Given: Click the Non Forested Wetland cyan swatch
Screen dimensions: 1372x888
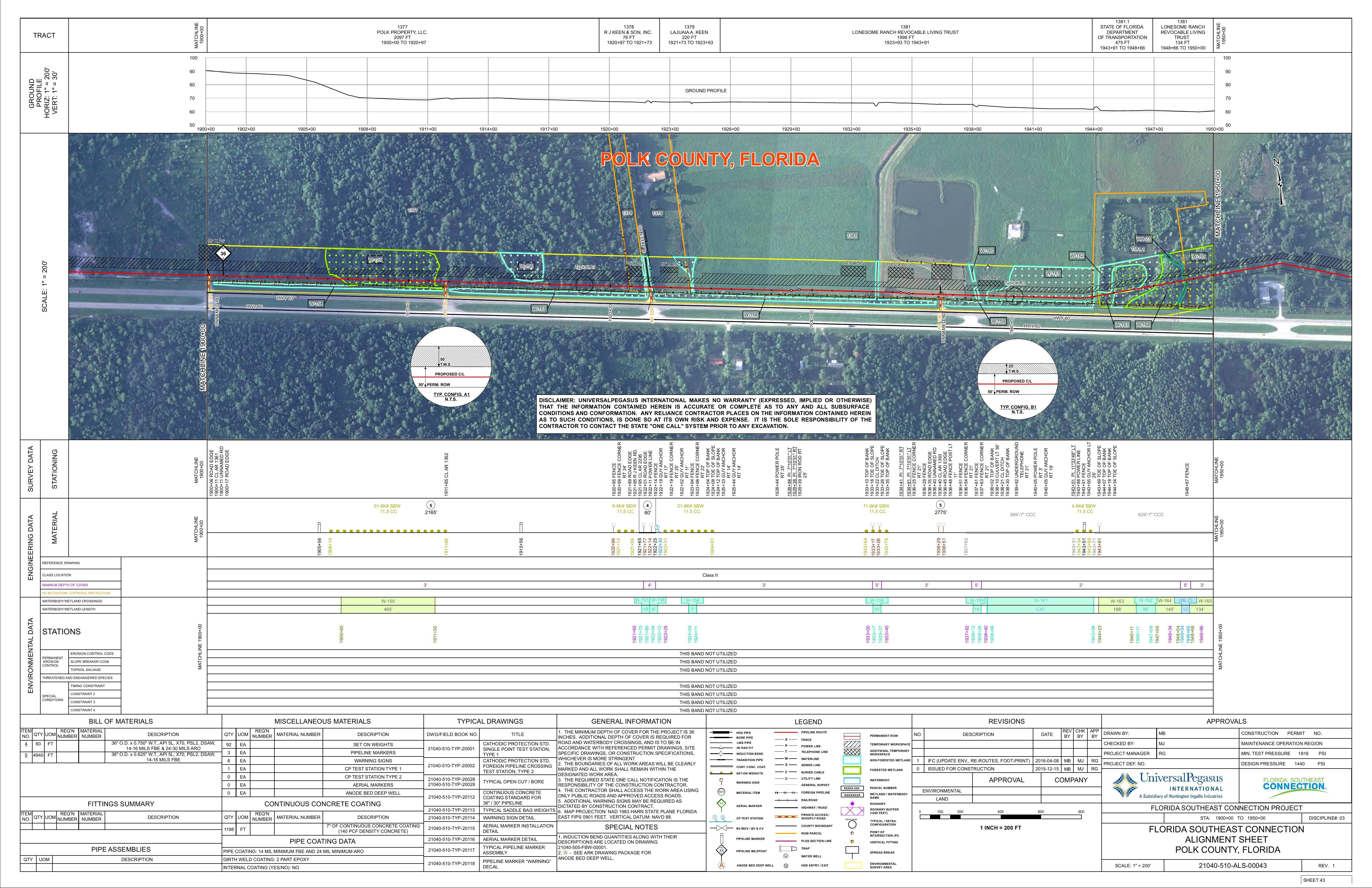Looking at the screenshot, I should click(x=852, y=760).
